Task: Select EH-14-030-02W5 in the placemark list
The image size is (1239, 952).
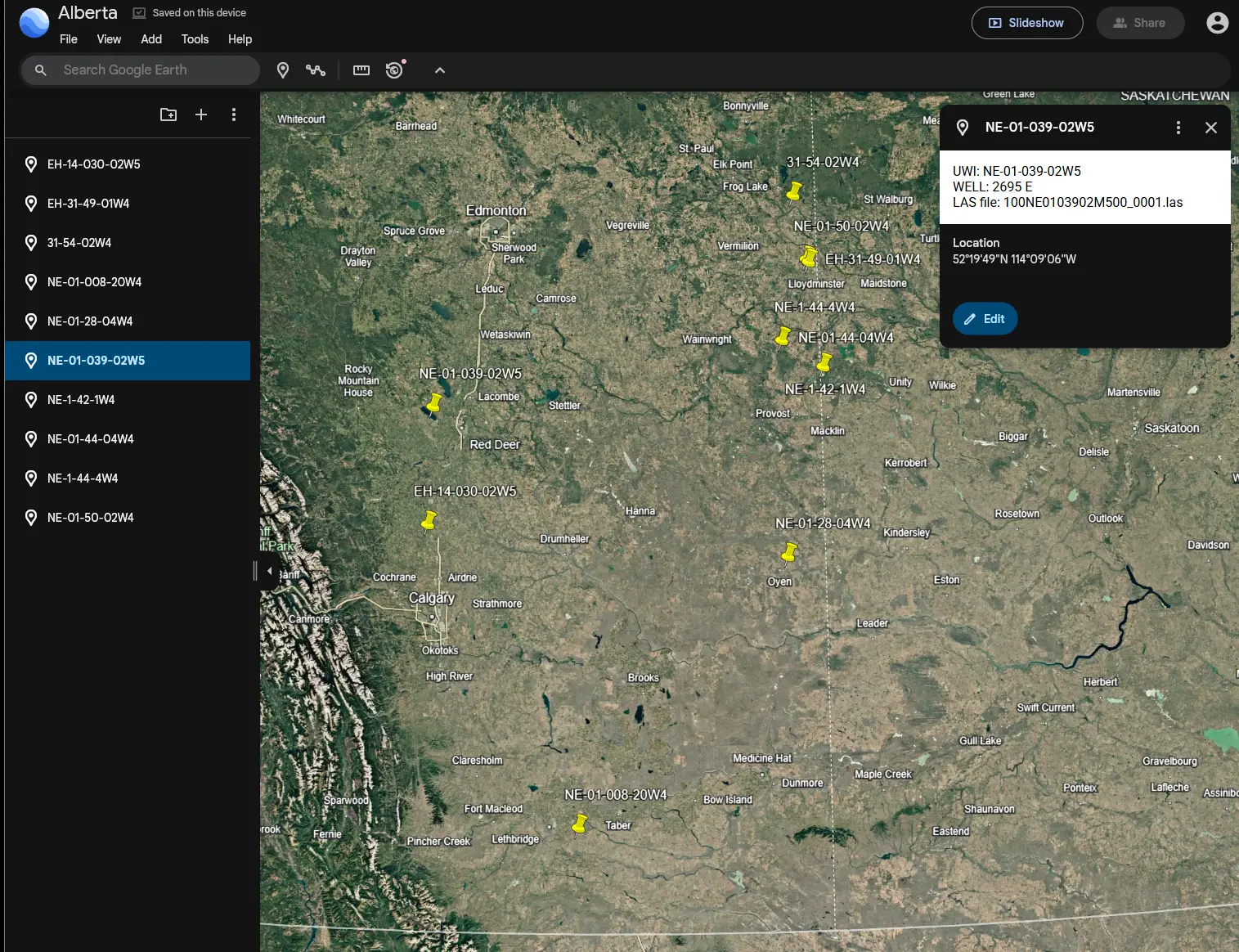Action: pos(94,164)
